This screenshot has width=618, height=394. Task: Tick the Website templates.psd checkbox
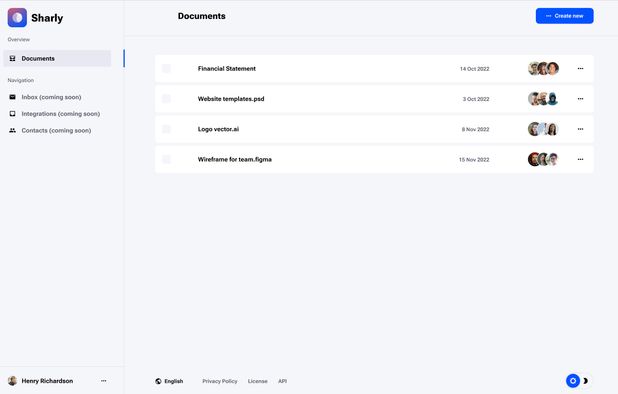pos(166,99)
